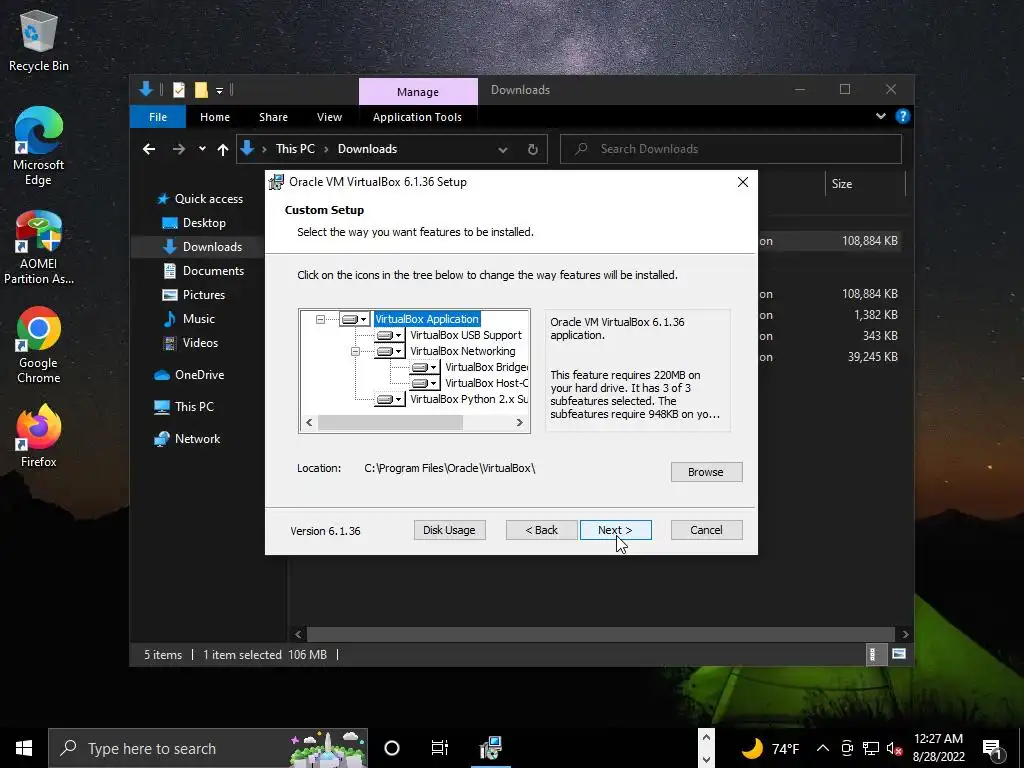The height and width of the screenshot is (768, 1024).
Task: Switch to large icons view in status bar
Action: (x=899, y=654)
